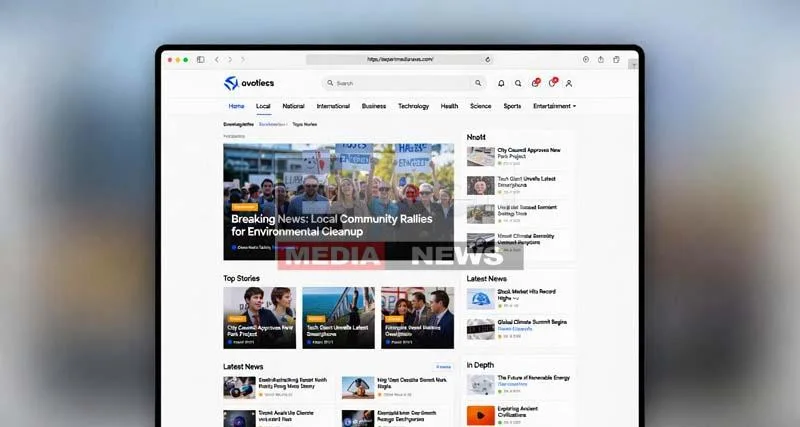Select the Technology section
Viewport: 800px width, 427px height.
click(413, 106)
